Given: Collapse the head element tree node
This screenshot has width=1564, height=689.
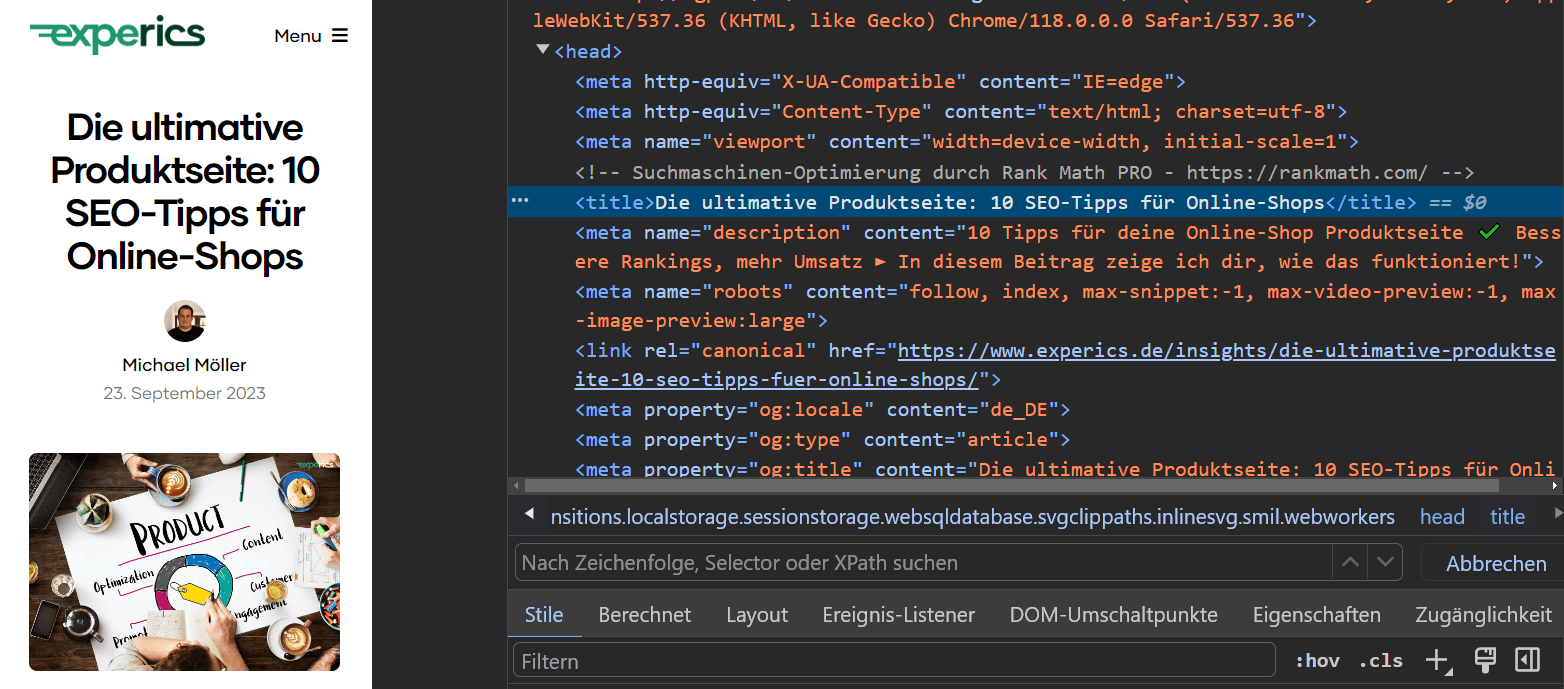Looking at the screenshot, I should pyautogui.click(x=542, y=48).
